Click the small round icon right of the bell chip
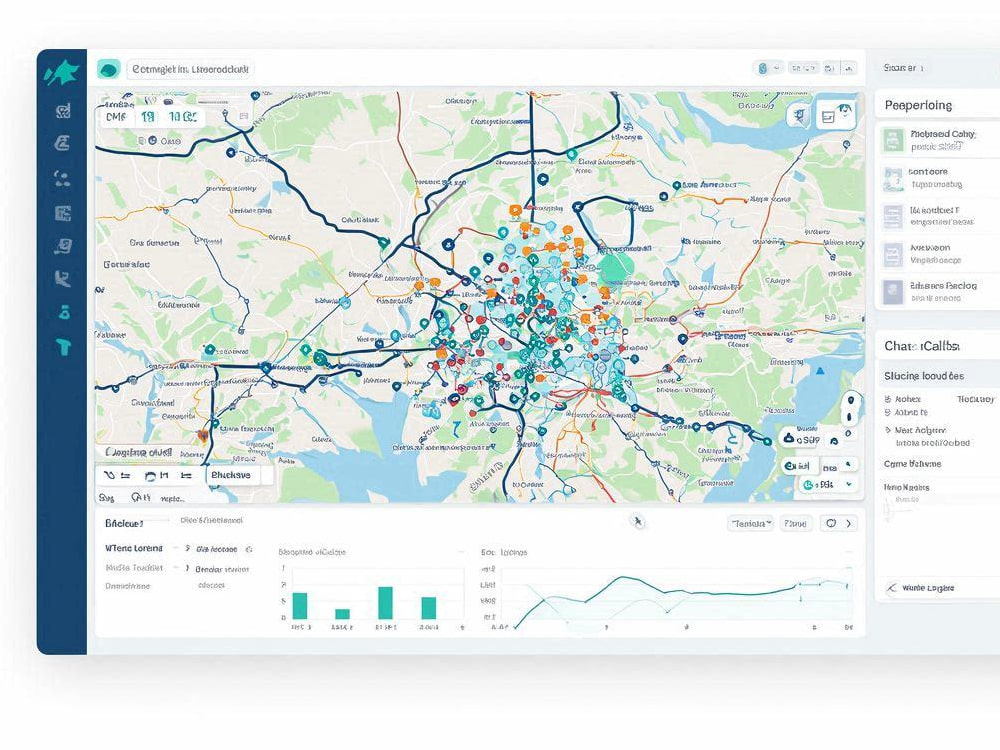Screen dimensions: 1000x750 pos(834,440)
